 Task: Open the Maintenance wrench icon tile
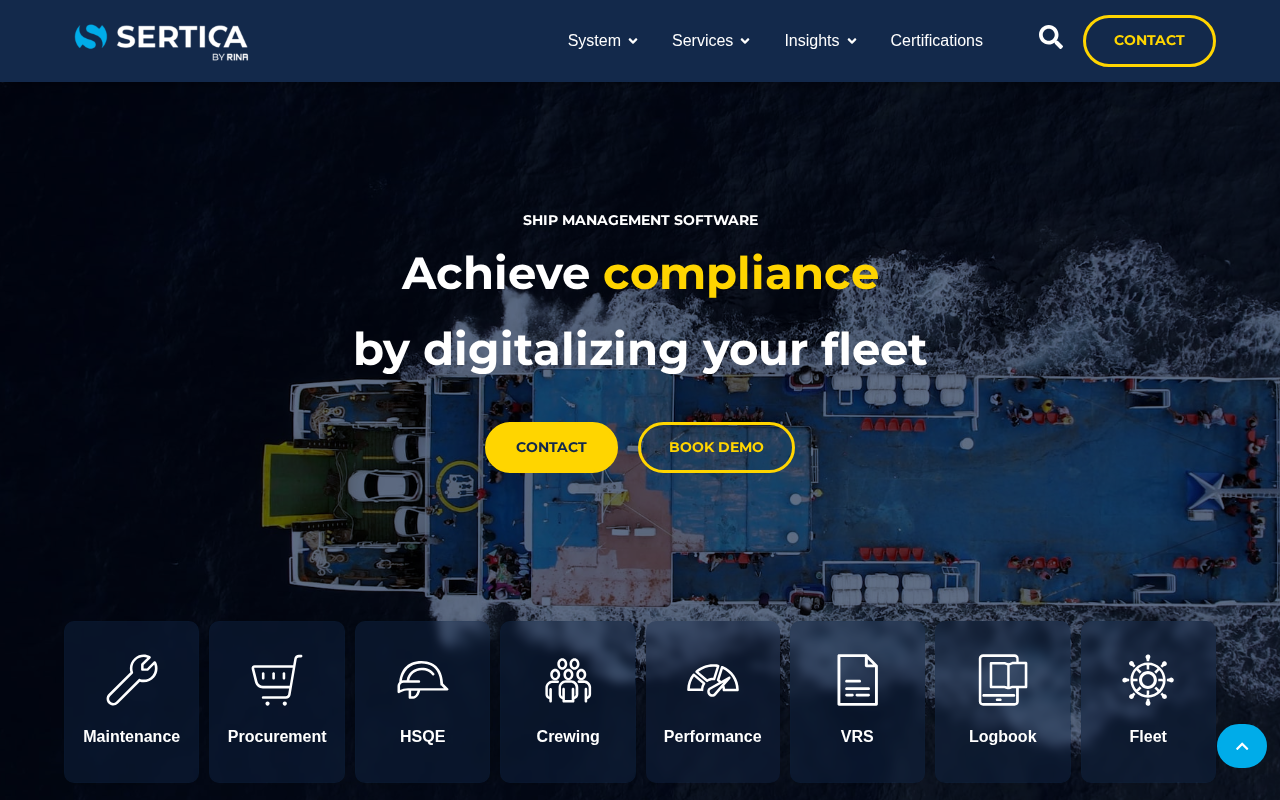pyautogui.click(x=132, y=680)
